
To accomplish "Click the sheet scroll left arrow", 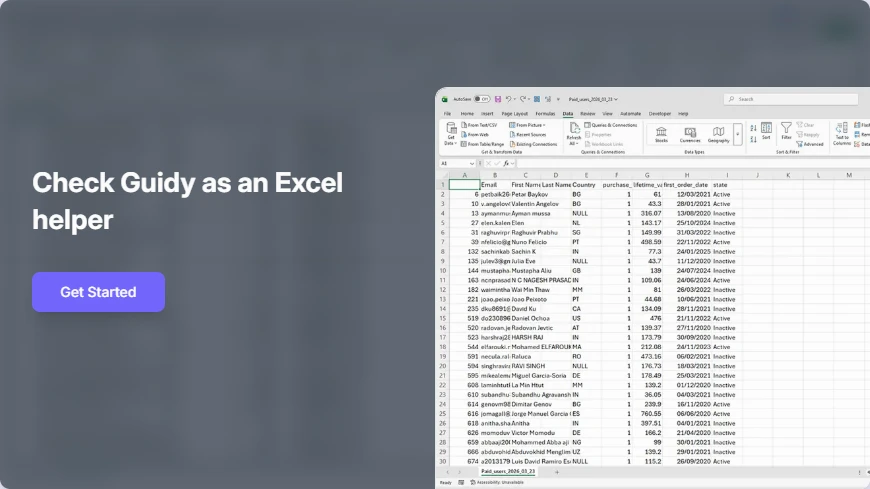I will [x=448, y=472].
